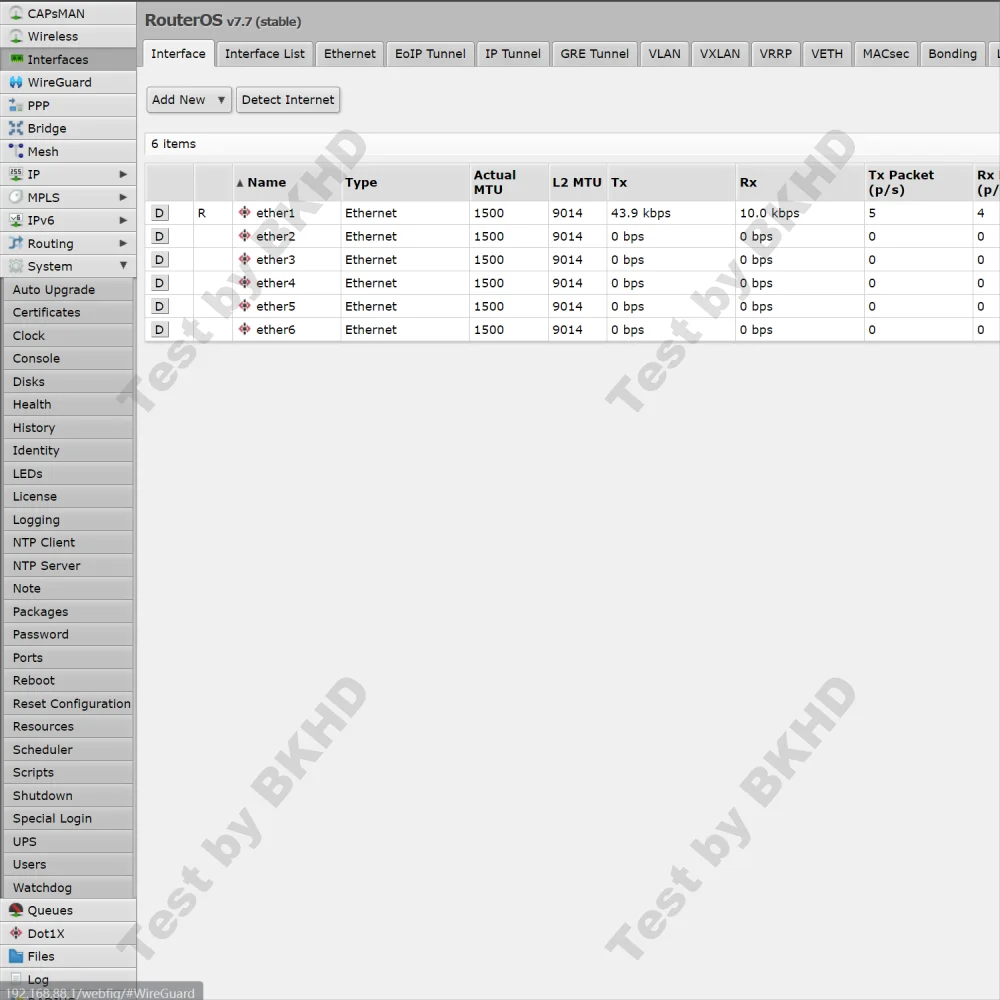Disable ether5 with its D button
Screen dimensions: 1000x1000
pyautogui.click(x=159, y=306)
